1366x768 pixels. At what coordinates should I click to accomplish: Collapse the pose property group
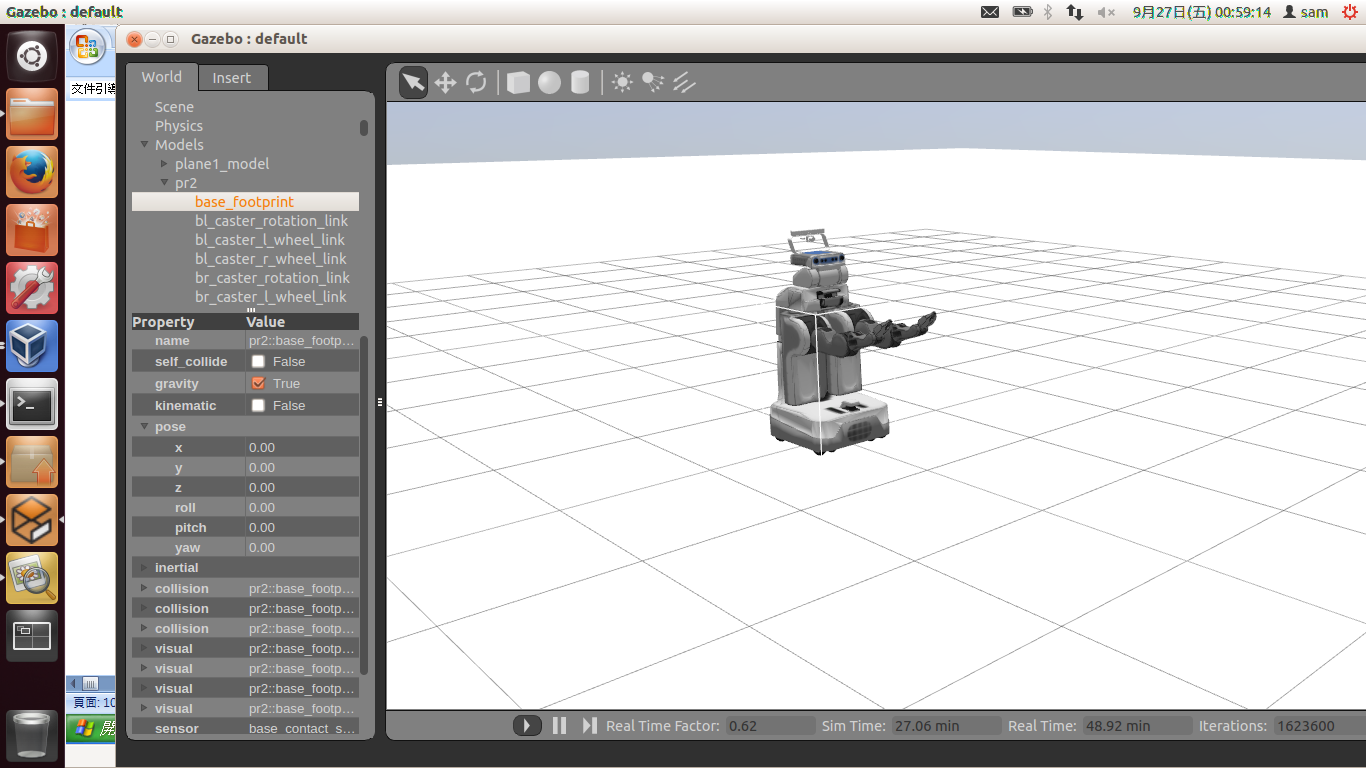click(145, 426)
